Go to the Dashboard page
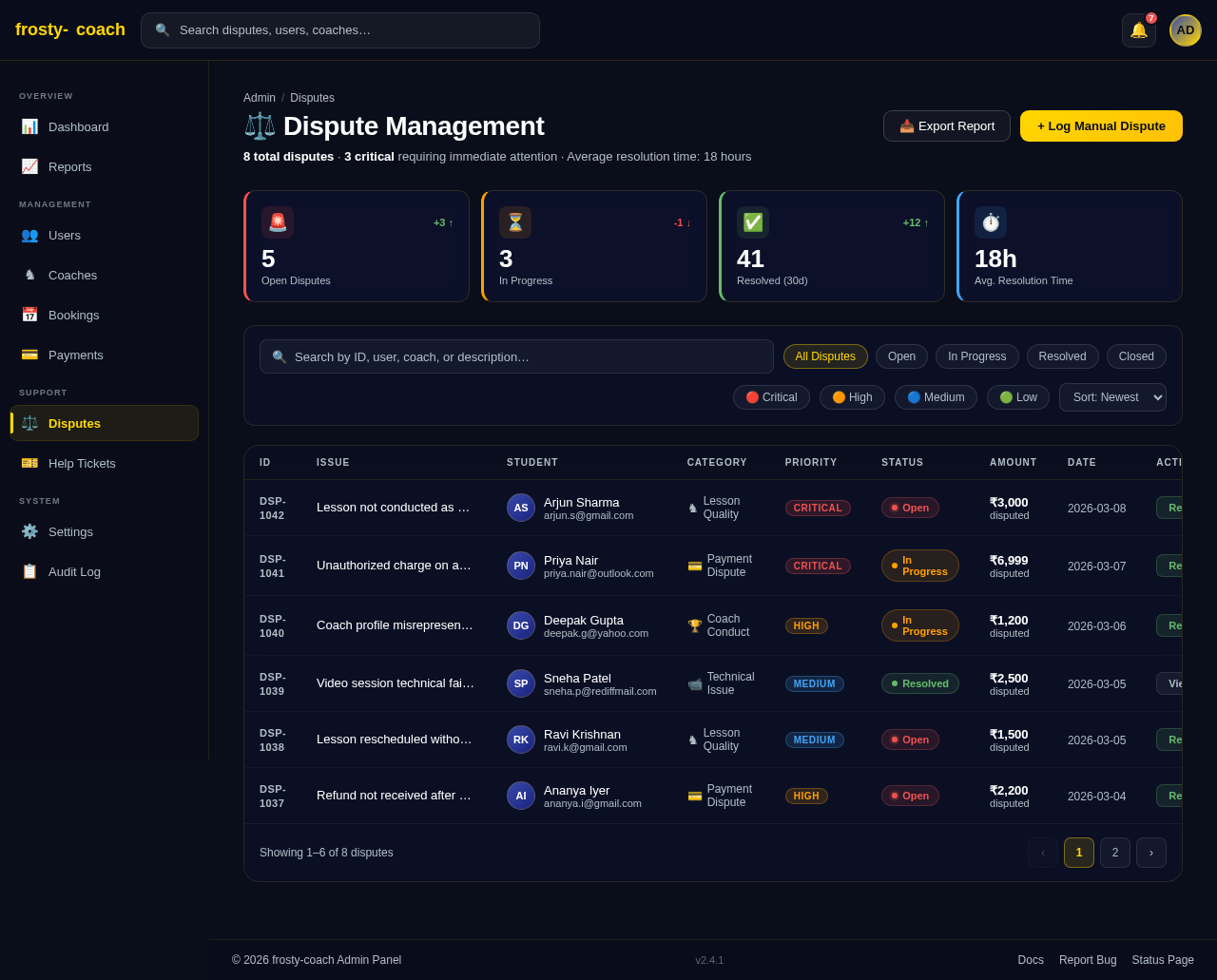Viewport: 1217px width, 980px height. pos(105,126)
